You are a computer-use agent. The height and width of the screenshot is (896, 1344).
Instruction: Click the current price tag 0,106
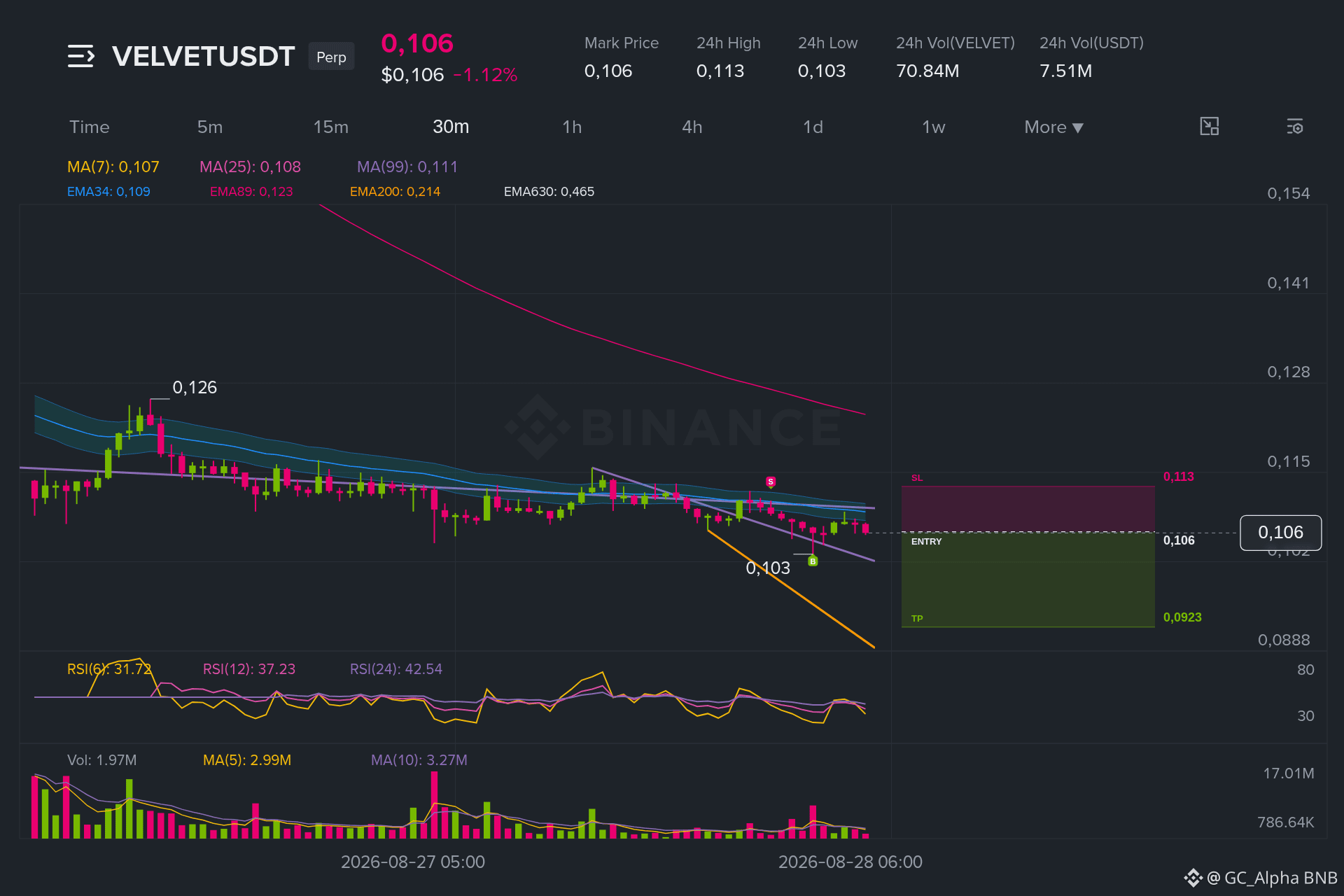tap(1281, 533)
